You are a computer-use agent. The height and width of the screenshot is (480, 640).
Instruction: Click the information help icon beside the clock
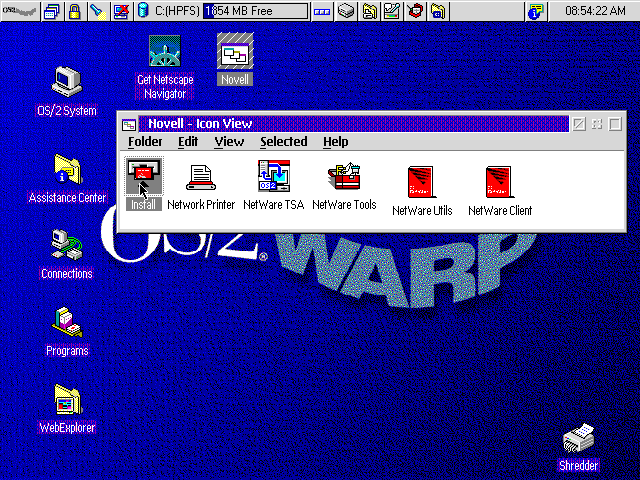(x=535, y=11)
